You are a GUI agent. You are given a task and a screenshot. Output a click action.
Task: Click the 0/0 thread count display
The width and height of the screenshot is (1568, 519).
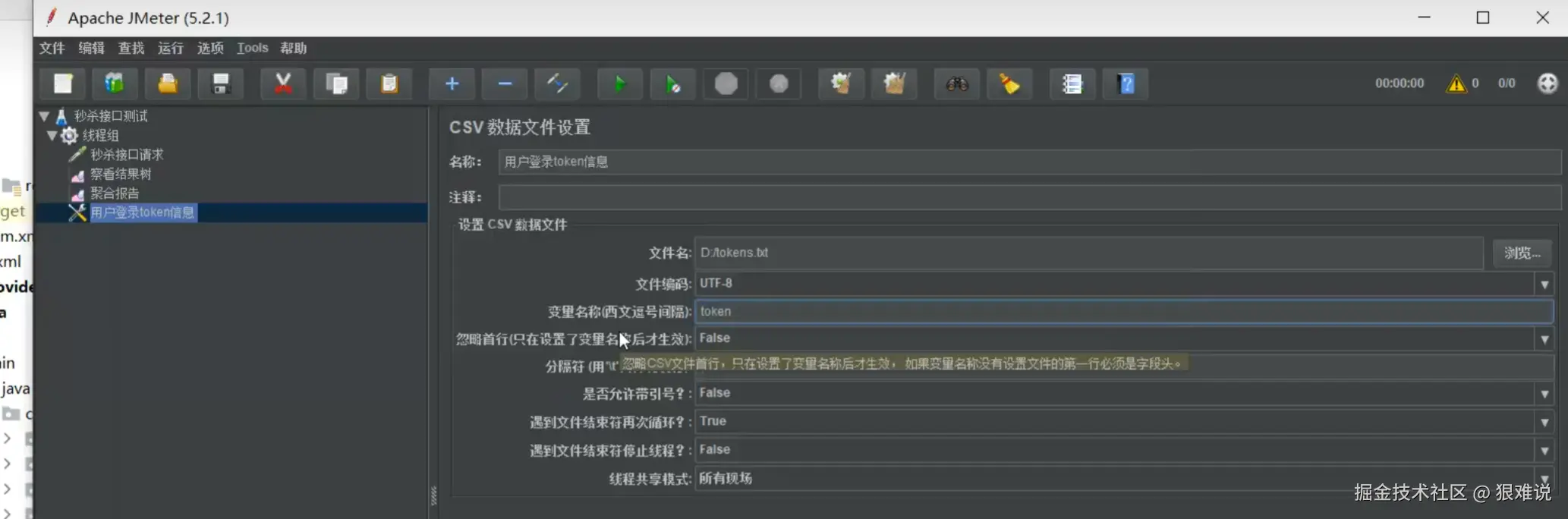click(x=1507, y=83)
